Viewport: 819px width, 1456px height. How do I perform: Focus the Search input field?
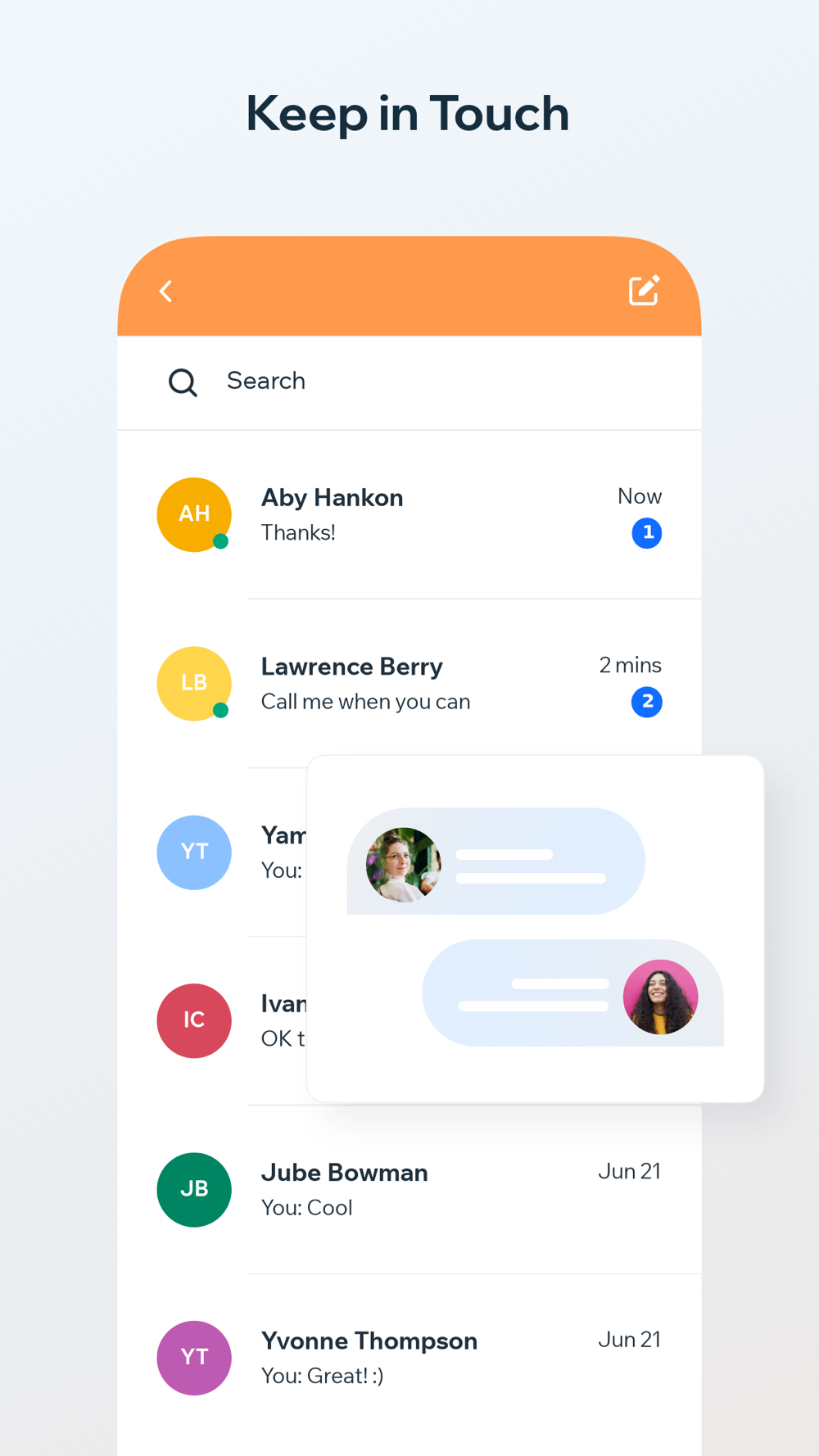pos(409,382)
